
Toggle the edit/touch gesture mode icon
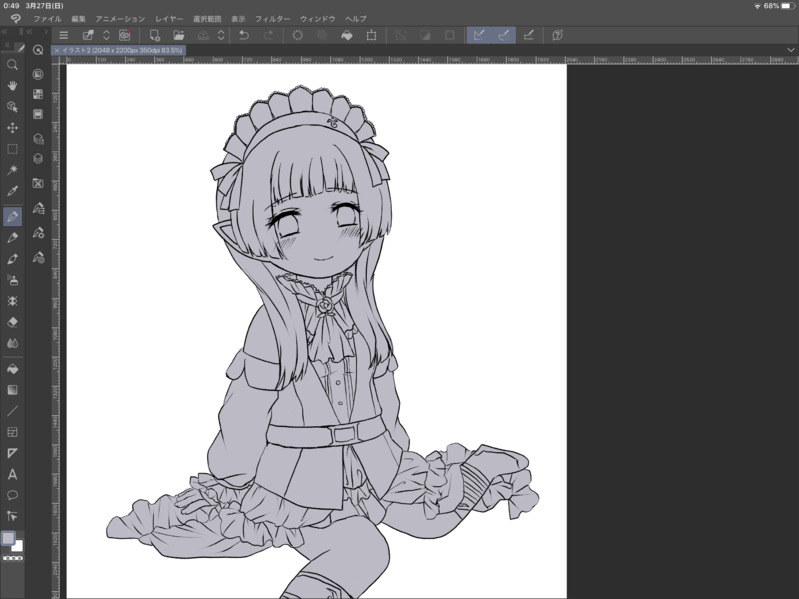coord(88,35)
